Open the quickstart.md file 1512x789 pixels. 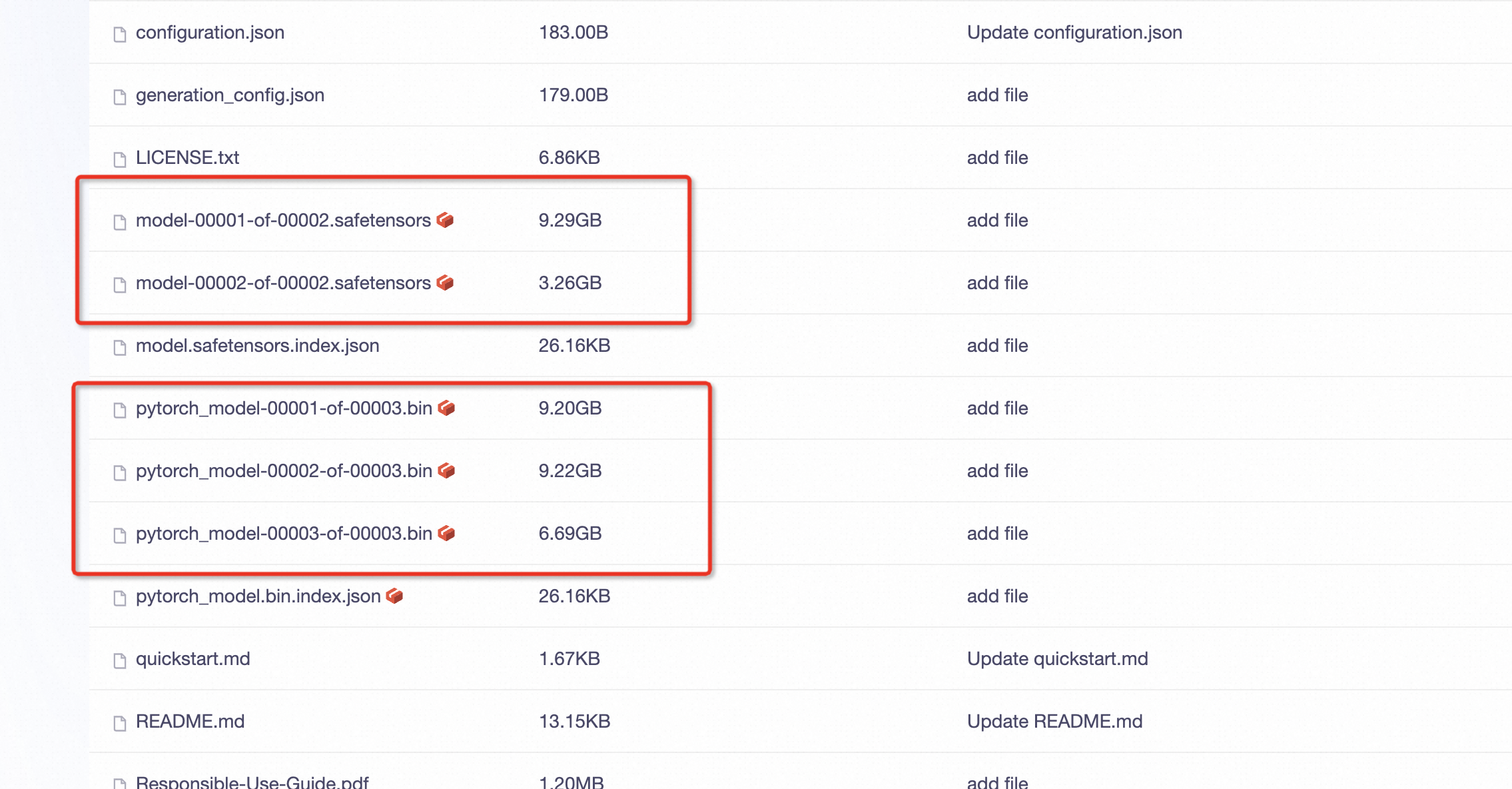tap(192, 659)
